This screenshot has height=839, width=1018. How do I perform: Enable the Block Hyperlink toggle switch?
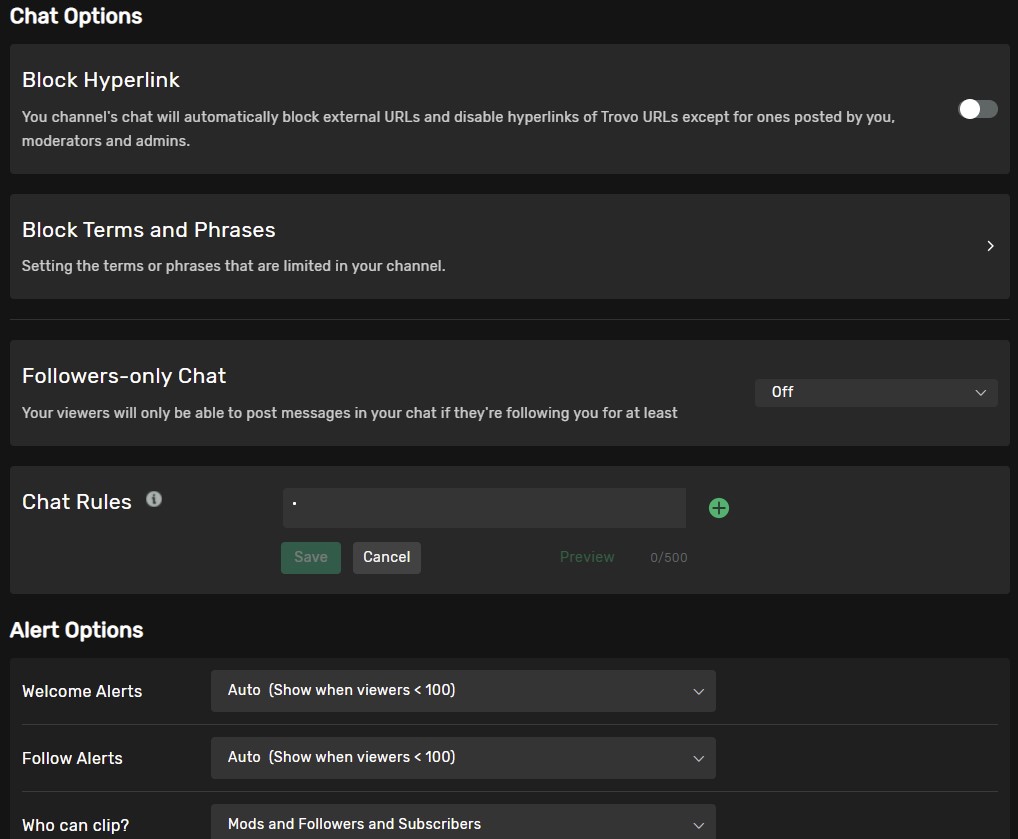point(977,109)
